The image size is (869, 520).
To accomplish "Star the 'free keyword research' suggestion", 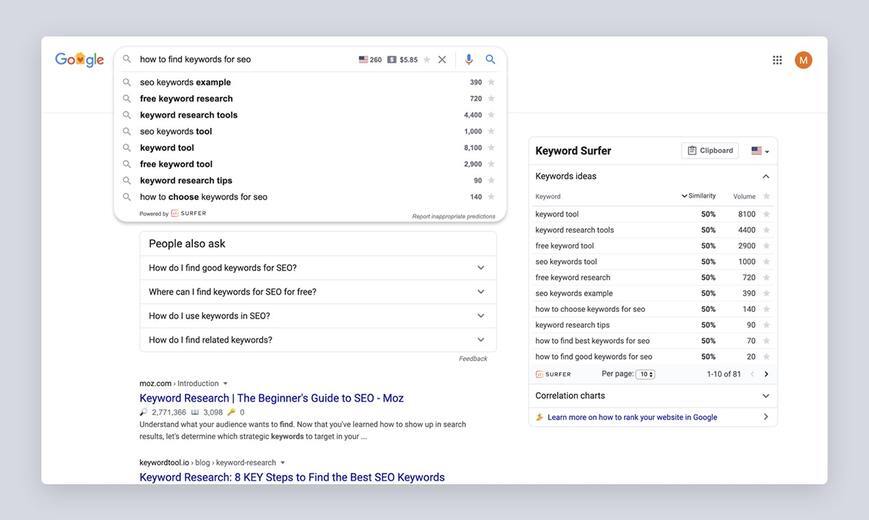I will click(491, 99).
